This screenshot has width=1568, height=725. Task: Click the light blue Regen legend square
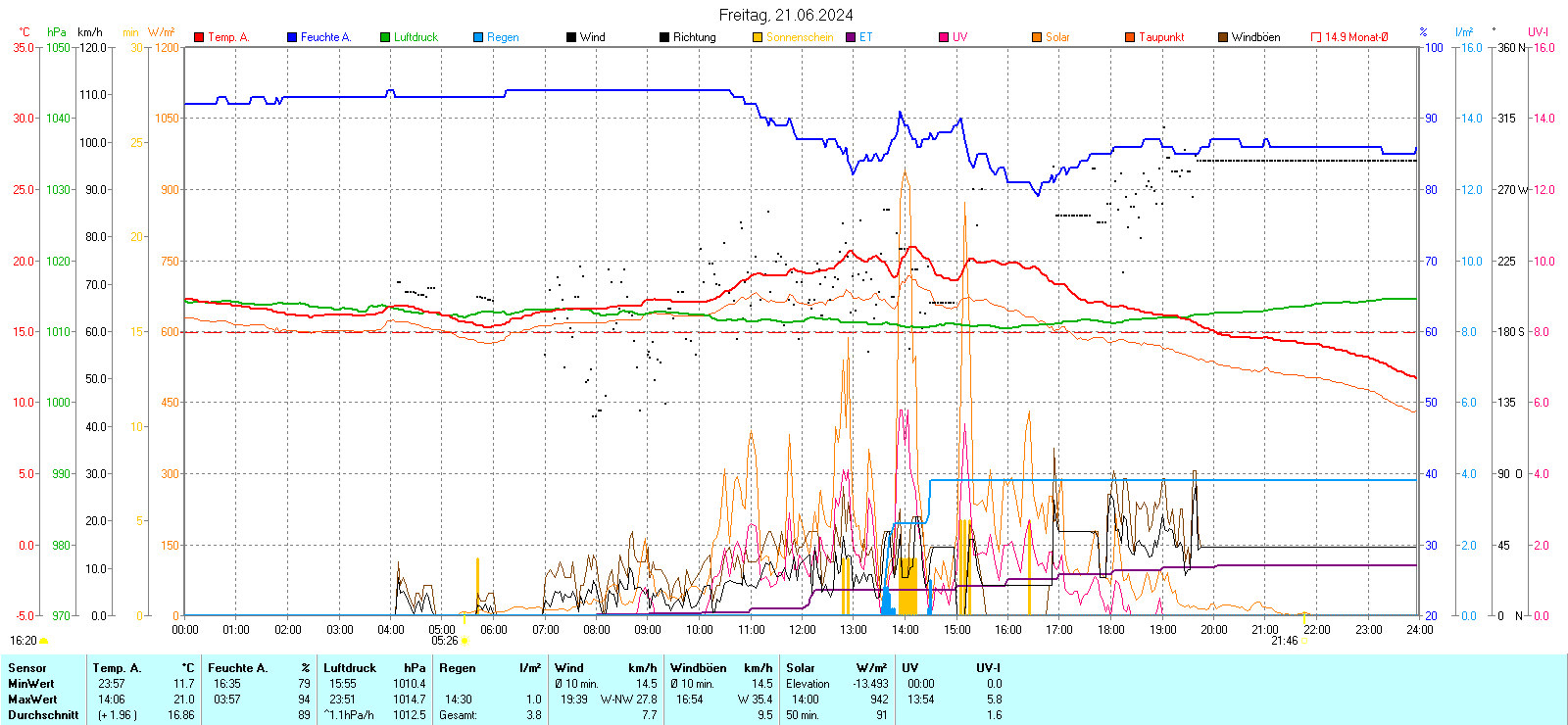(478, 37)
